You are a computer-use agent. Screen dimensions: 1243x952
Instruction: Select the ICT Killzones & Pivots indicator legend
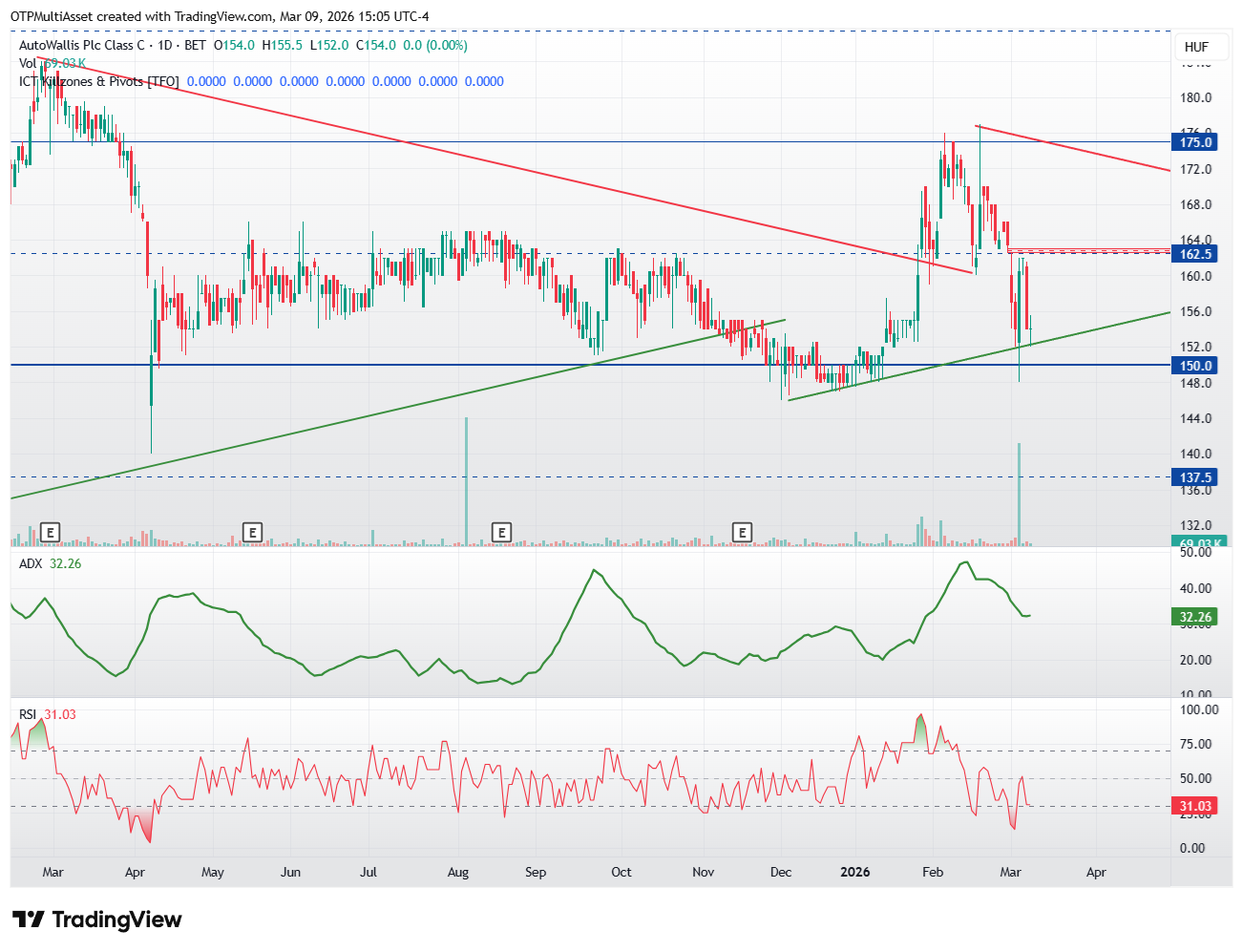pyautogui.click(x=99, y=81)
